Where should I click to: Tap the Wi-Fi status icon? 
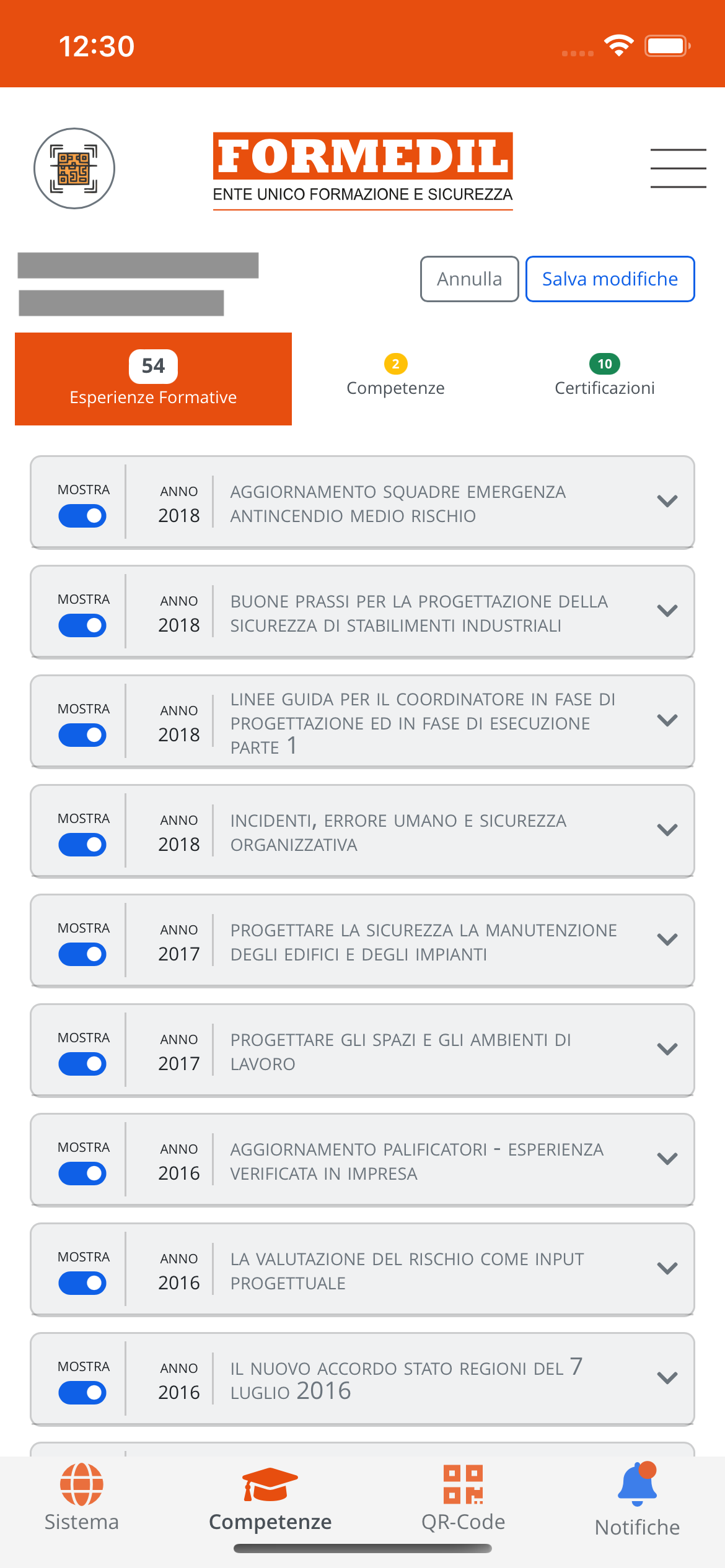point(618,46)
